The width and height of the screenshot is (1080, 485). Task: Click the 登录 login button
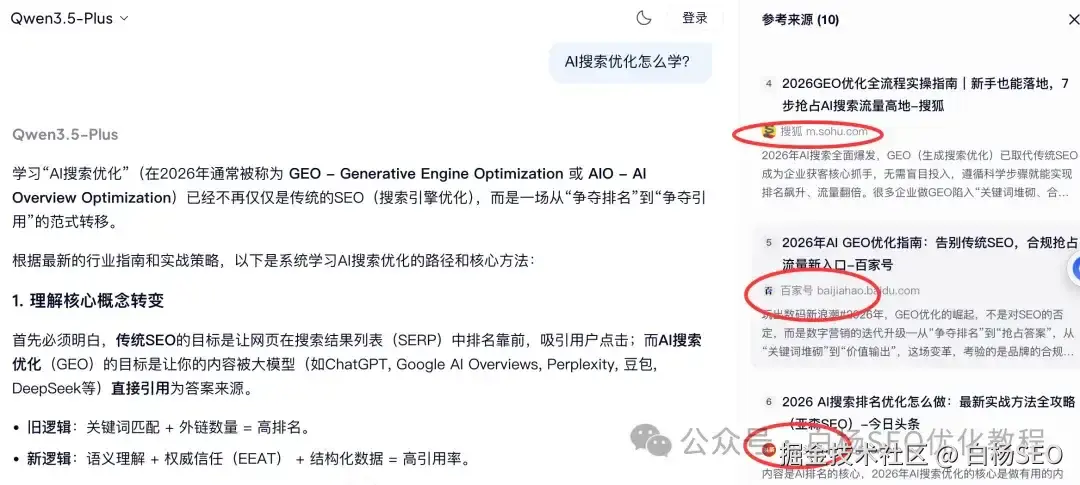point(695,19)
